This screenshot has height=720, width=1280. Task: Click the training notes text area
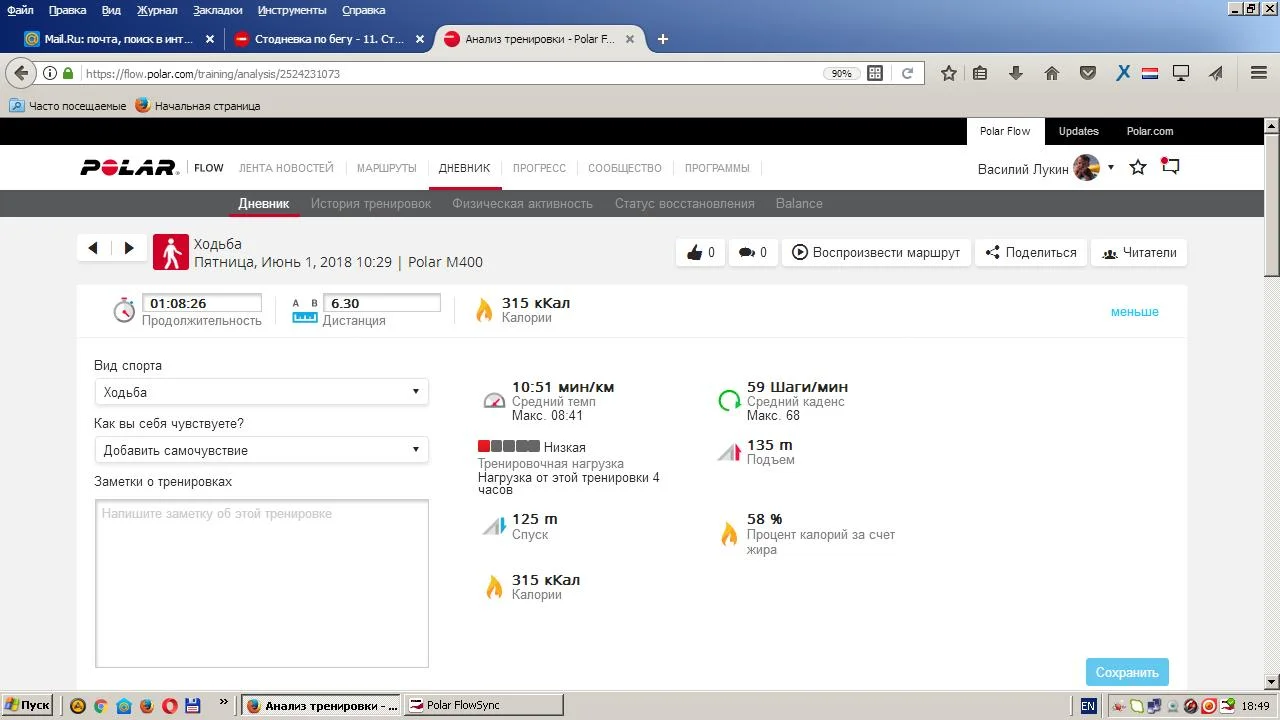coord(261,583)
